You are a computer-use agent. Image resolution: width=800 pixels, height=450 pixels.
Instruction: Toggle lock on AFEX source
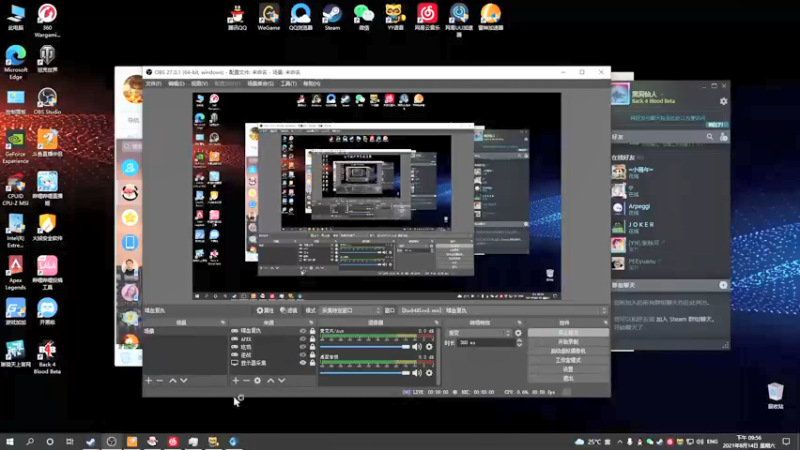tap(312, 339)
